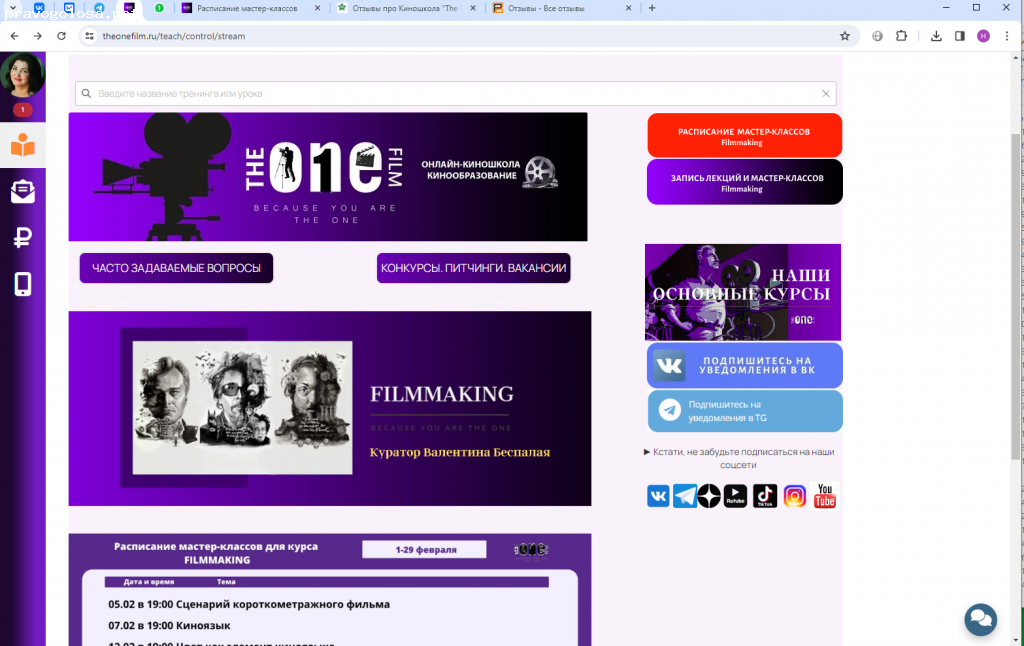
Task: Open the Rutube channel icon
Action: coord(735,496)
